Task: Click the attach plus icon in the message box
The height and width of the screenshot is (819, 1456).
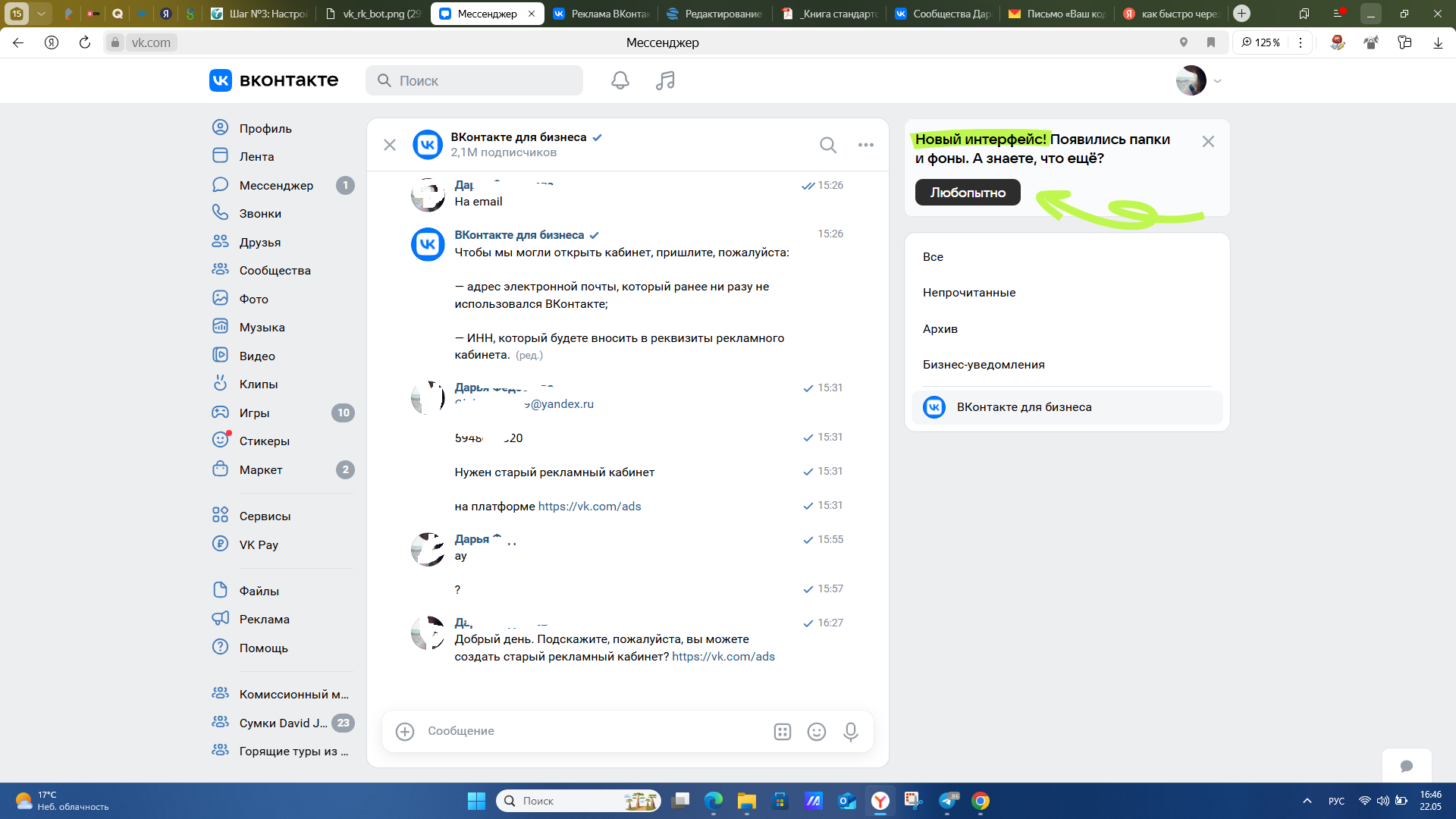Action: (x=405, y=731)
